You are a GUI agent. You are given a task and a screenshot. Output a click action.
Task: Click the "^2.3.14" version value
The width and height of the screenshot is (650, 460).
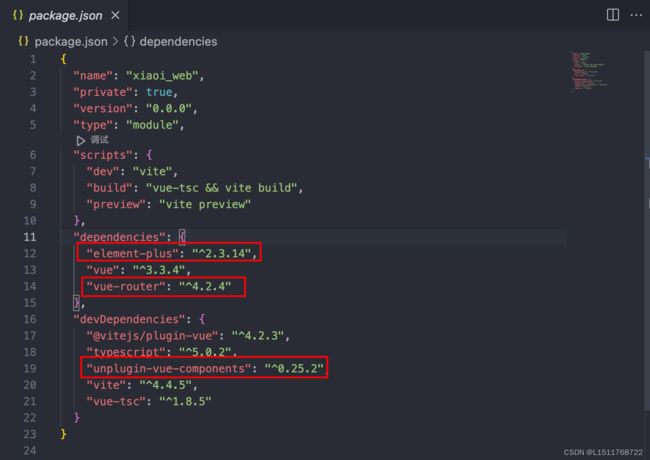(x=222, y=253)
